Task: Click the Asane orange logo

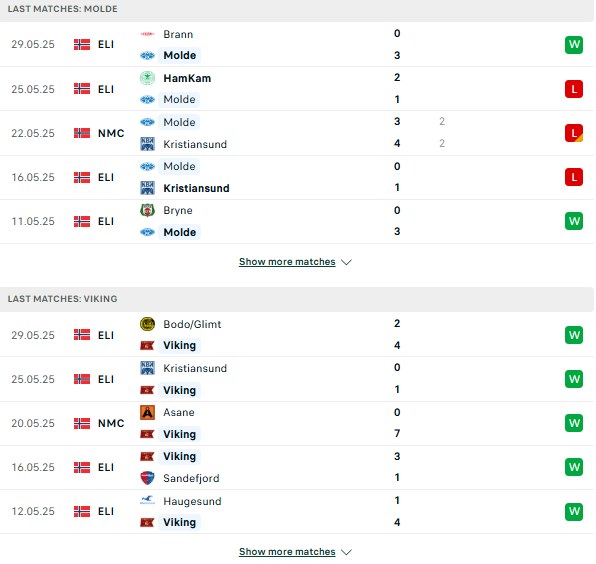Action: (x=147, y=412)
